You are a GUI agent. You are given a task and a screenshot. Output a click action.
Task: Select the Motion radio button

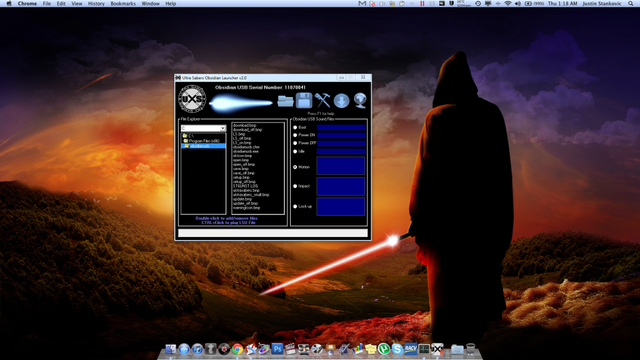click(x=295, y=167)
